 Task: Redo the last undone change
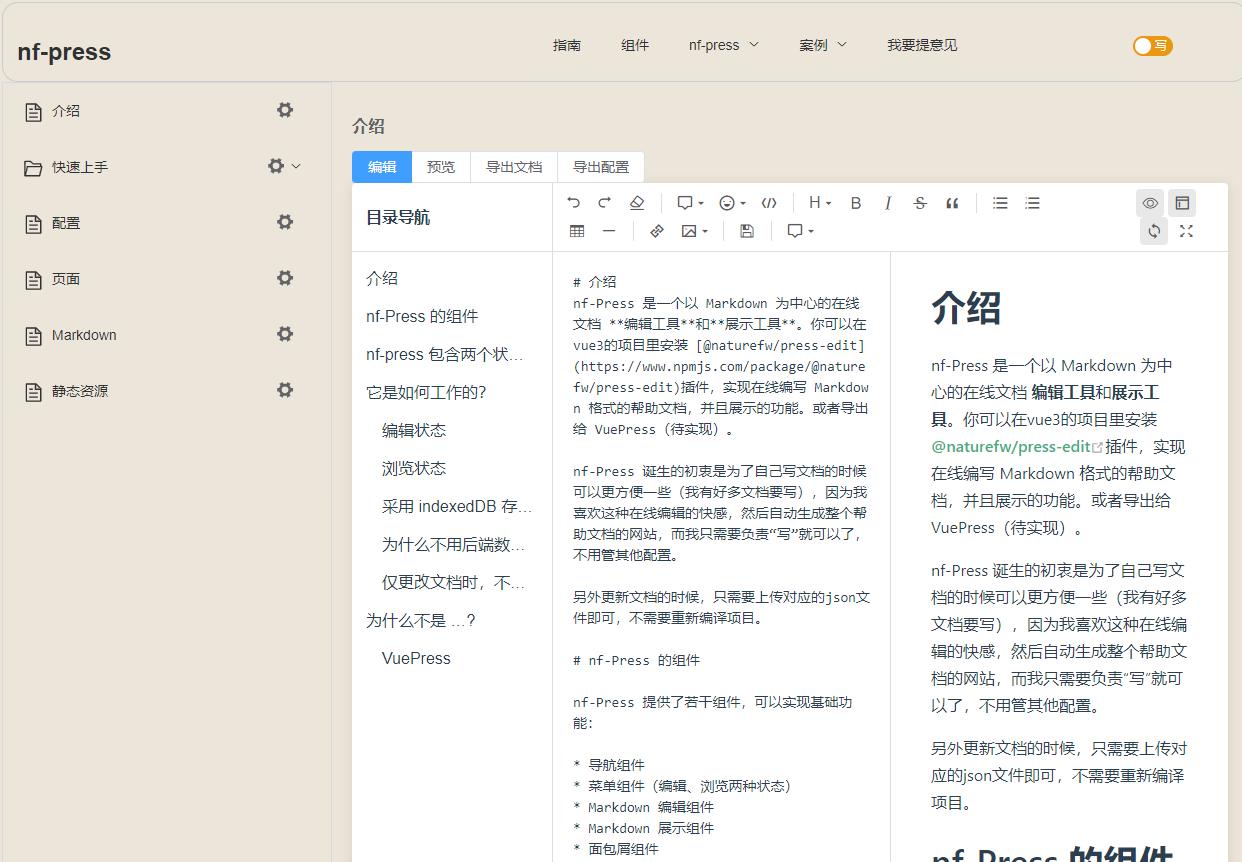point(602,202)
